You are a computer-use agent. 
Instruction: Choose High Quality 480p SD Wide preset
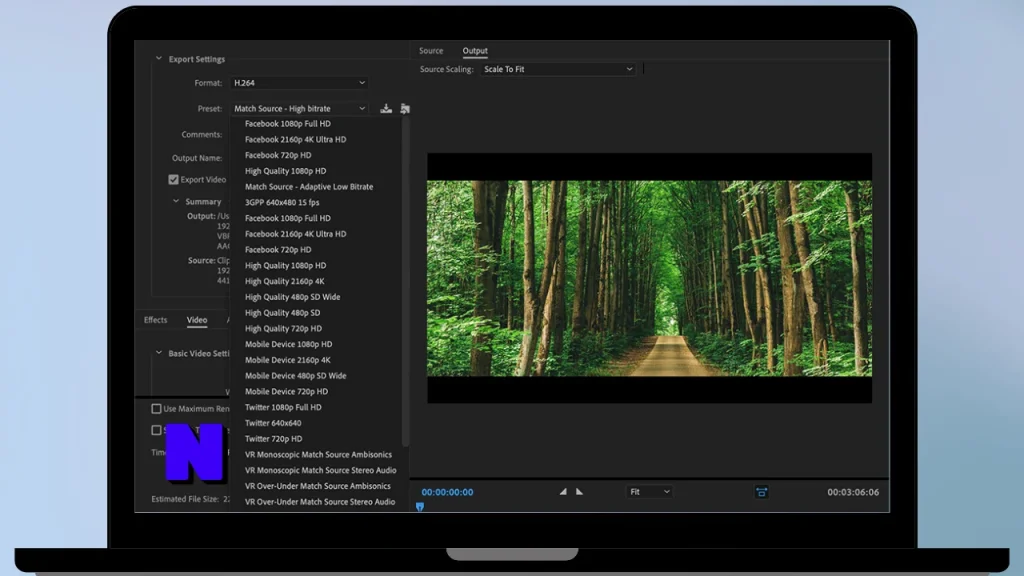coord(292,297)
